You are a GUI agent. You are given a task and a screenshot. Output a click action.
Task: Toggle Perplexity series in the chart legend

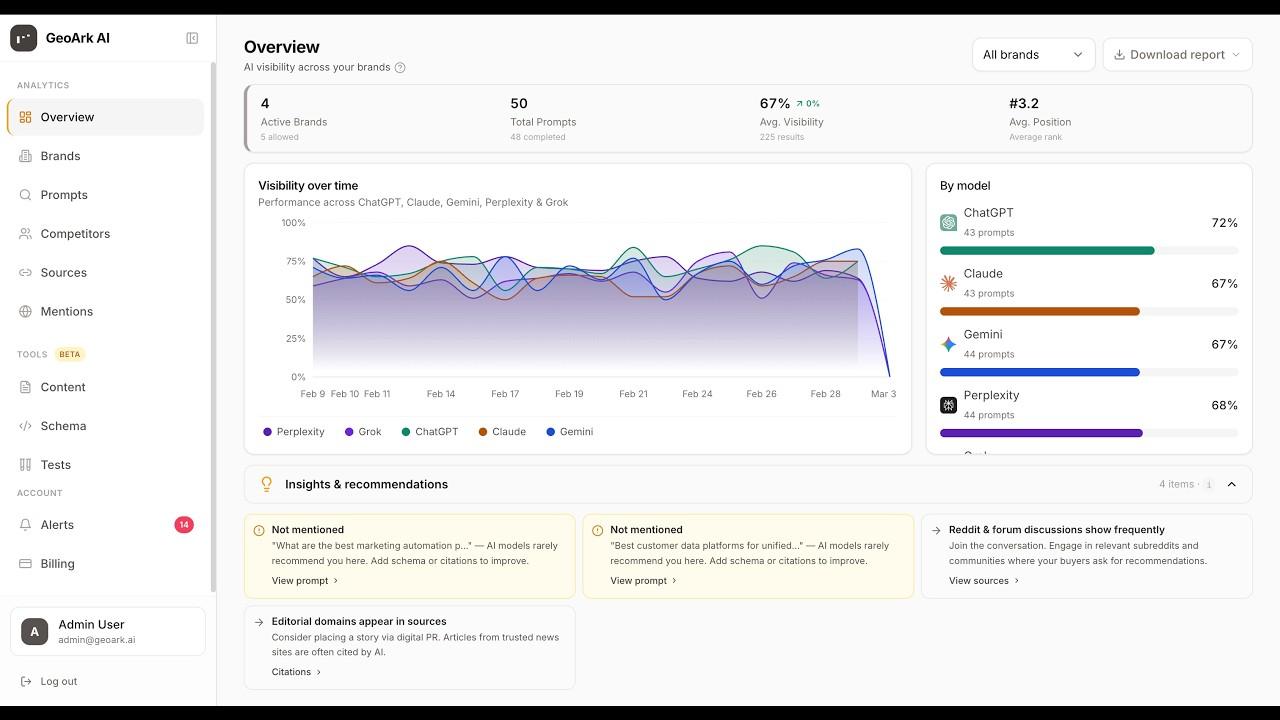point(293,431)
